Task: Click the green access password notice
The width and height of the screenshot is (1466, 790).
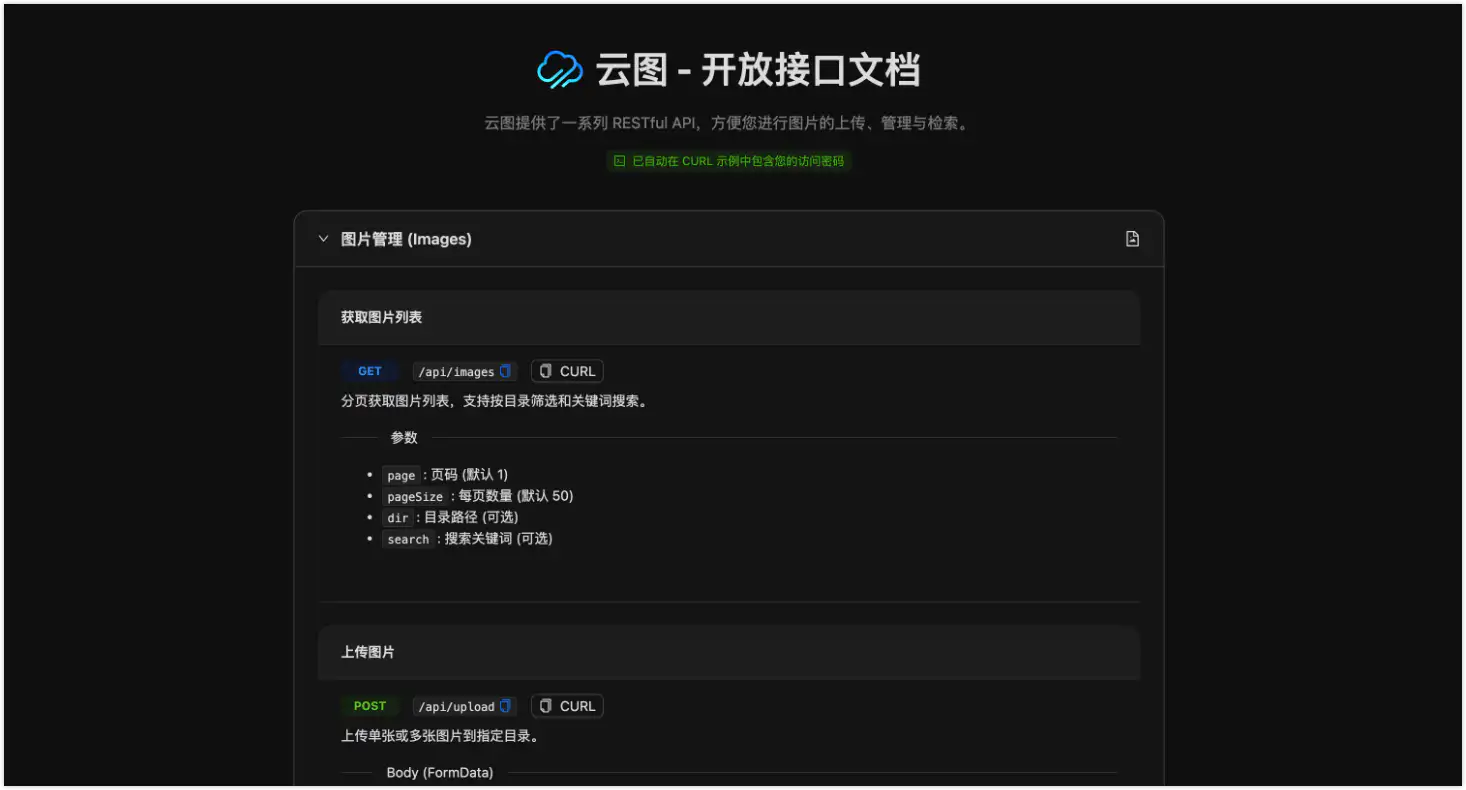Action: tap(729, 160)
